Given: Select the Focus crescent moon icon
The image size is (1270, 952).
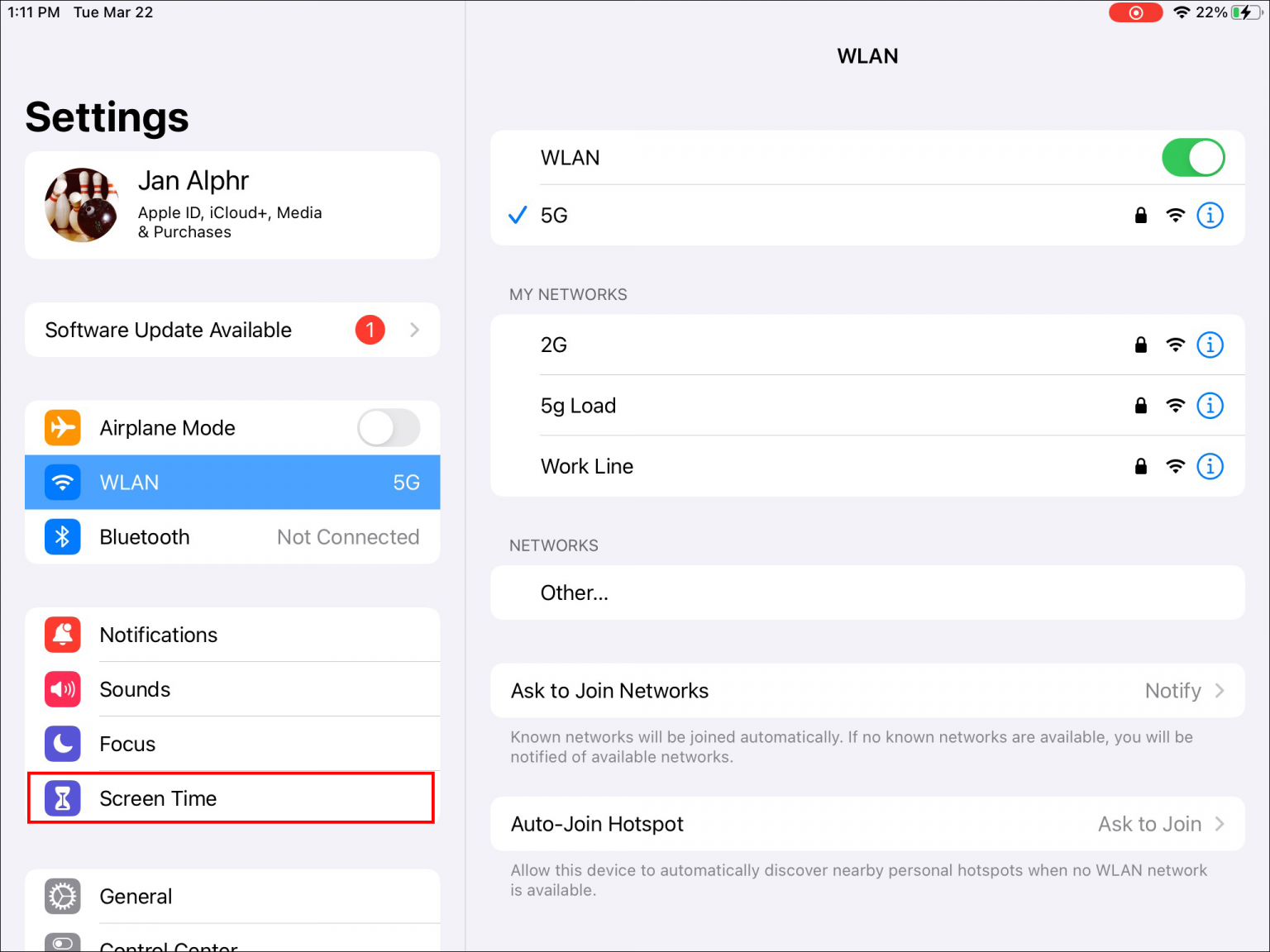Looking at the screenshot, I should 62,744.
